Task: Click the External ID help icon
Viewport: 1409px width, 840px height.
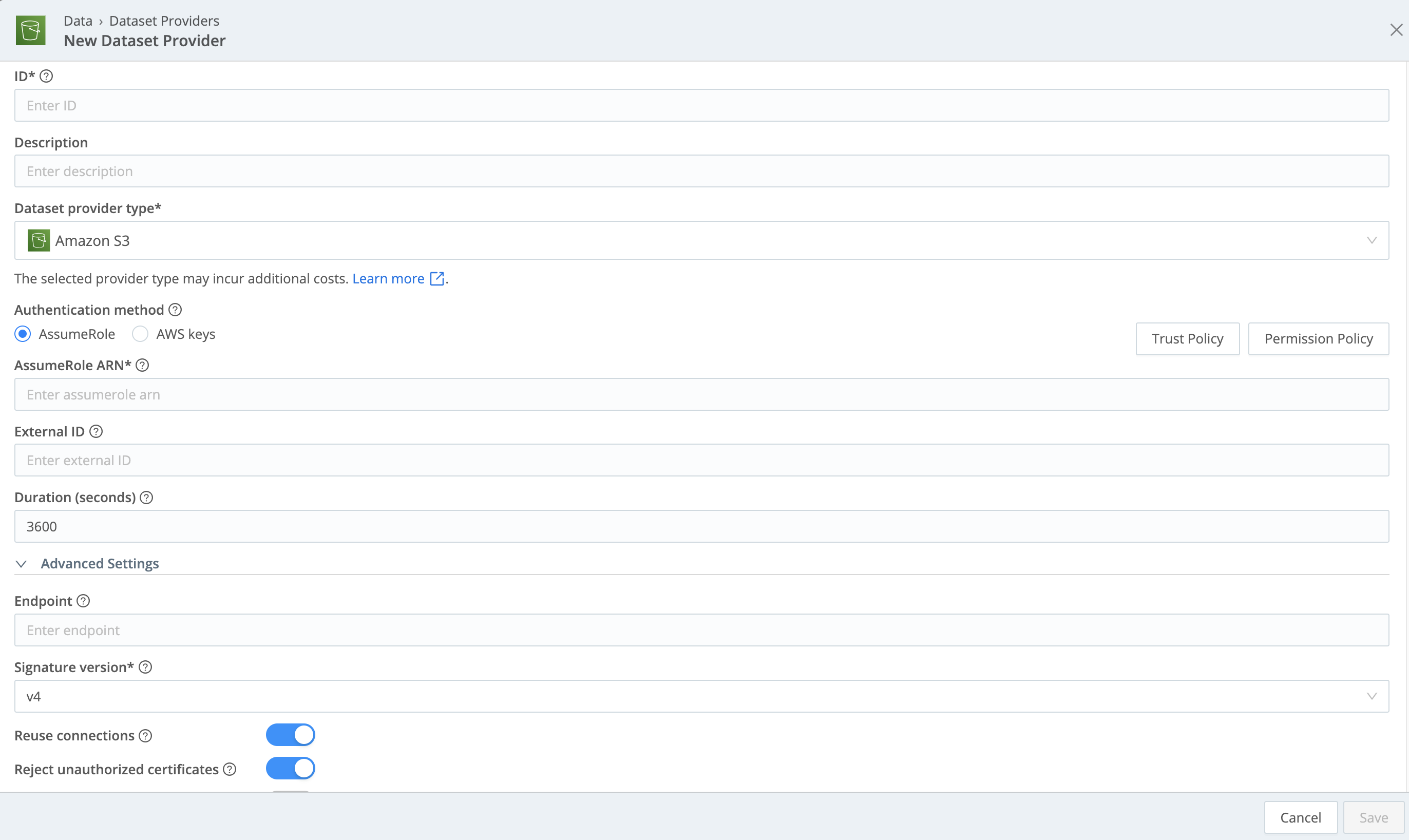Action: coord(96,431)
